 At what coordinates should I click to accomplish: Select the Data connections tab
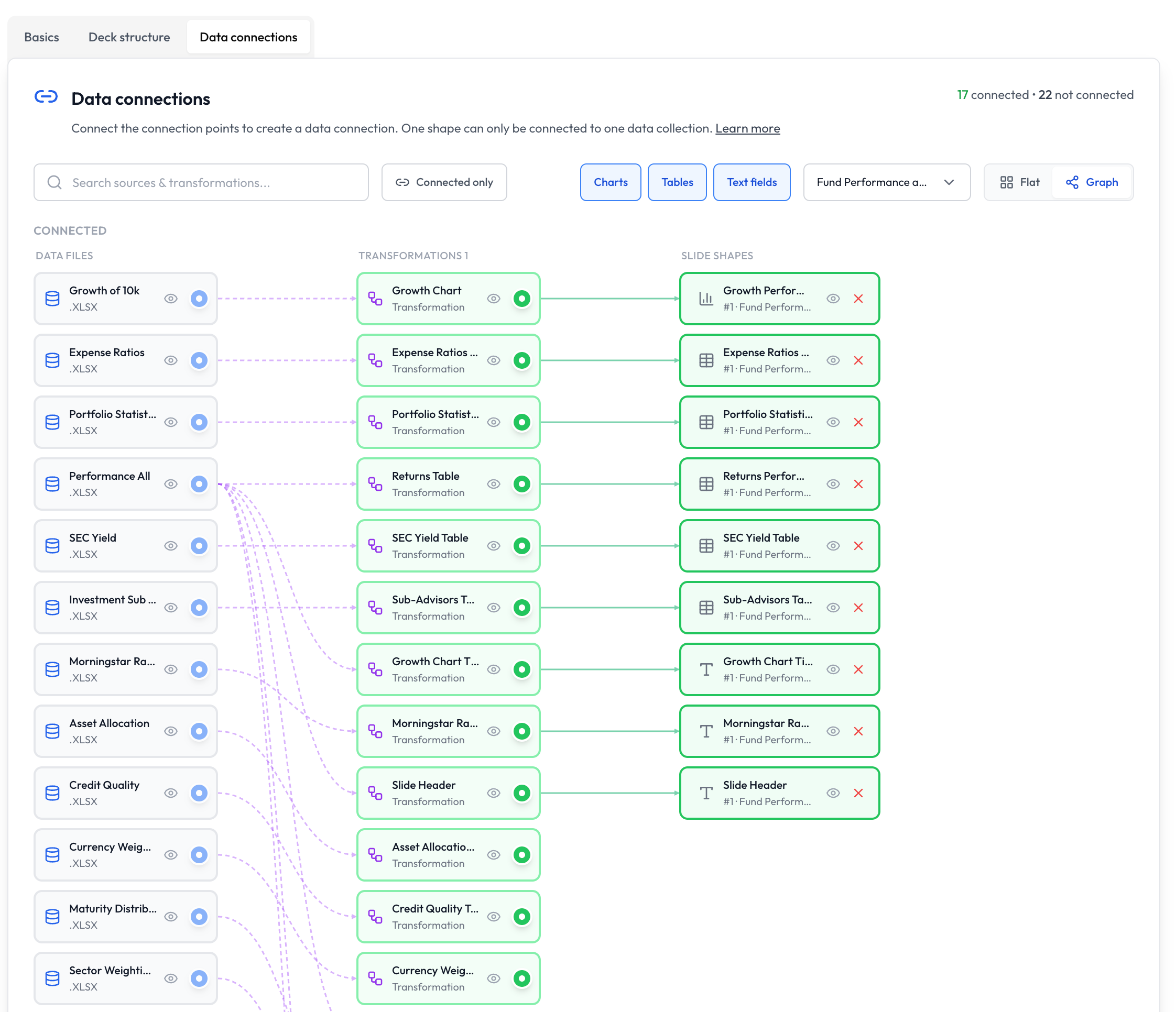248,37
